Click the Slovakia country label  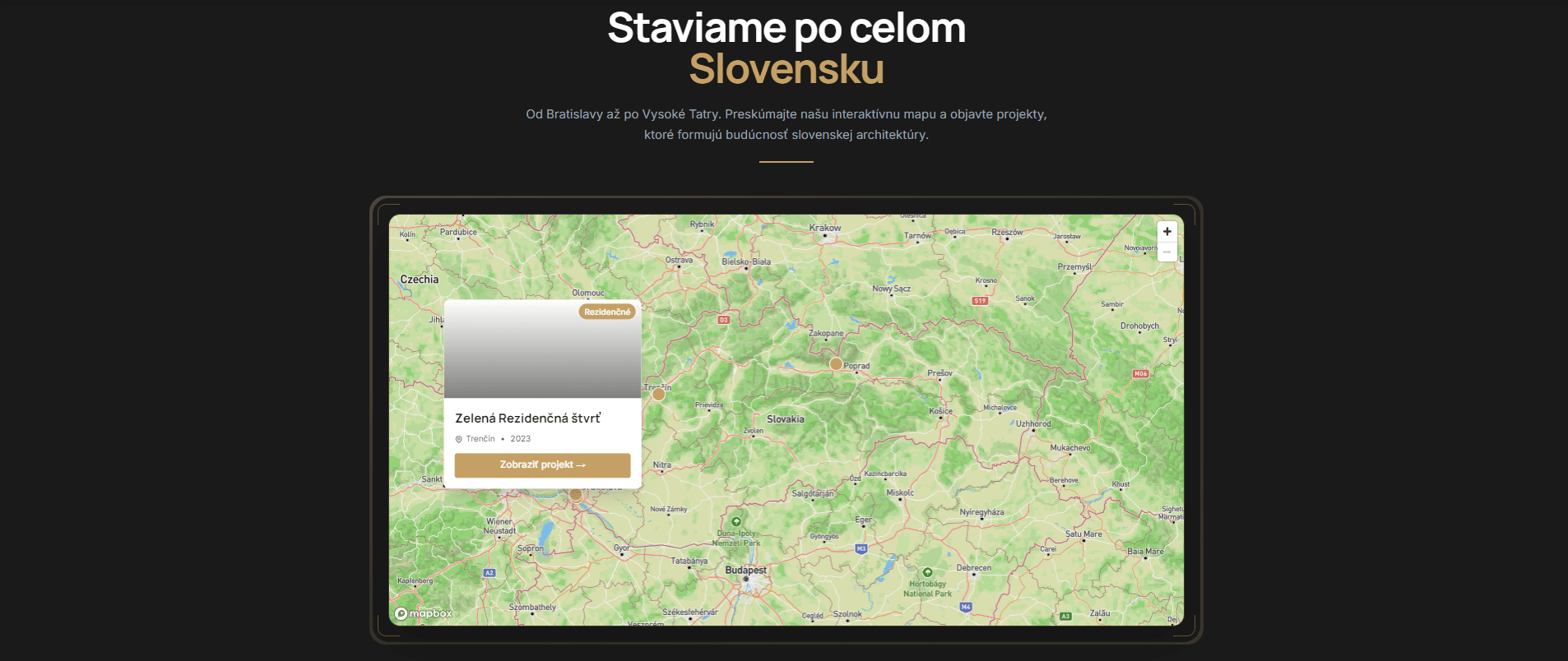(x=786, y=419)
